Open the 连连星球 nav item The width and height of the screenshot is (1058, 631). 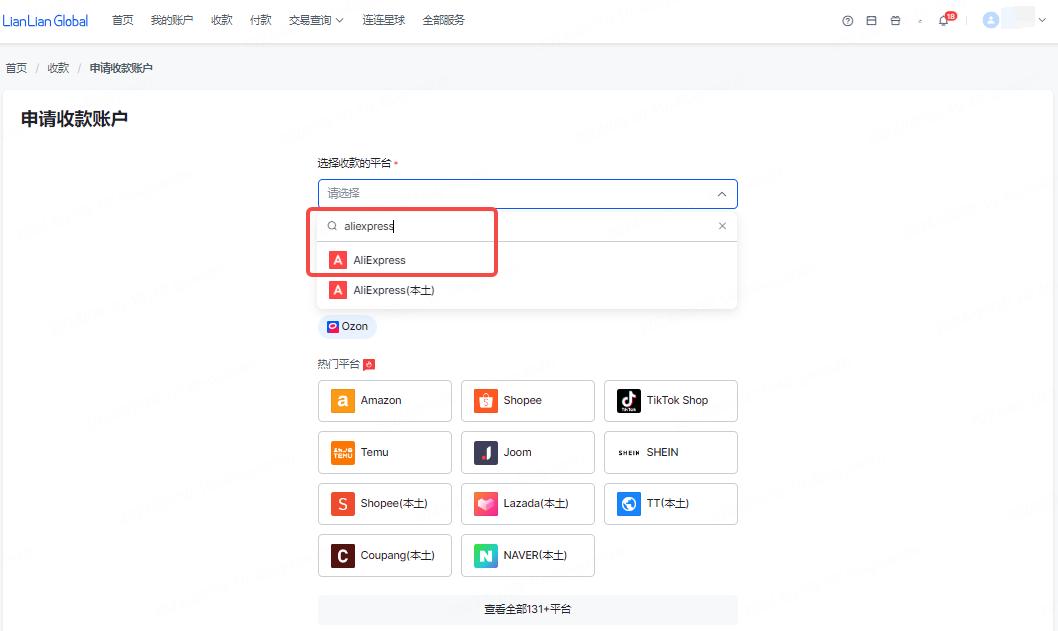pyautogui.click(x=384, y=20)
